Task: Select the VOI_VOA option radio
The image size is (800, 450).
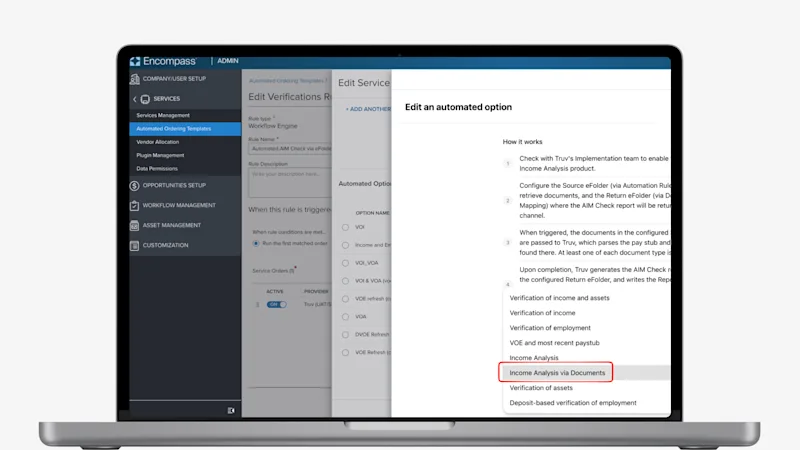Action: pyautogui.click(x=345, y=263)
